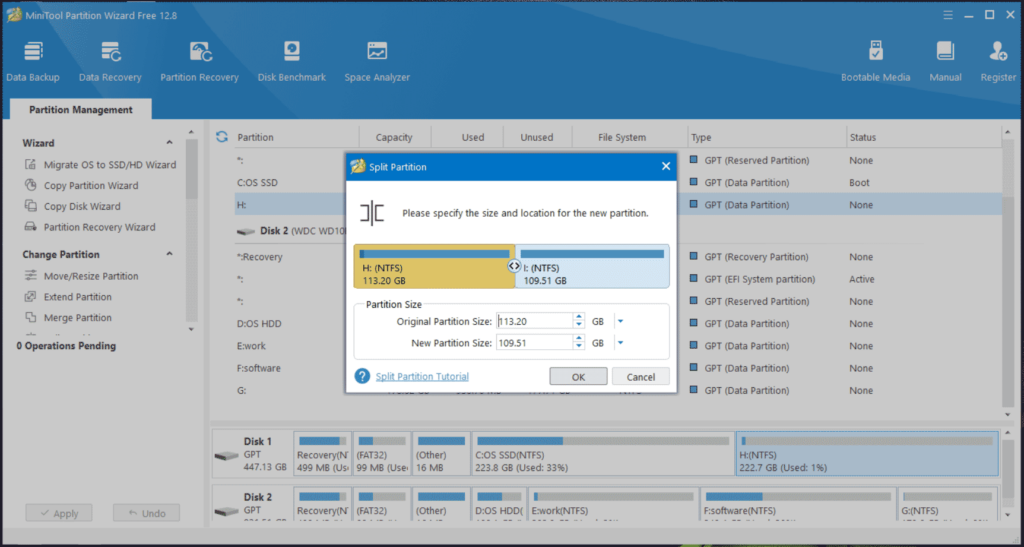Select the E:work partition row
Viewport: 1024px width, 547px height.
[x=617, y=346]
